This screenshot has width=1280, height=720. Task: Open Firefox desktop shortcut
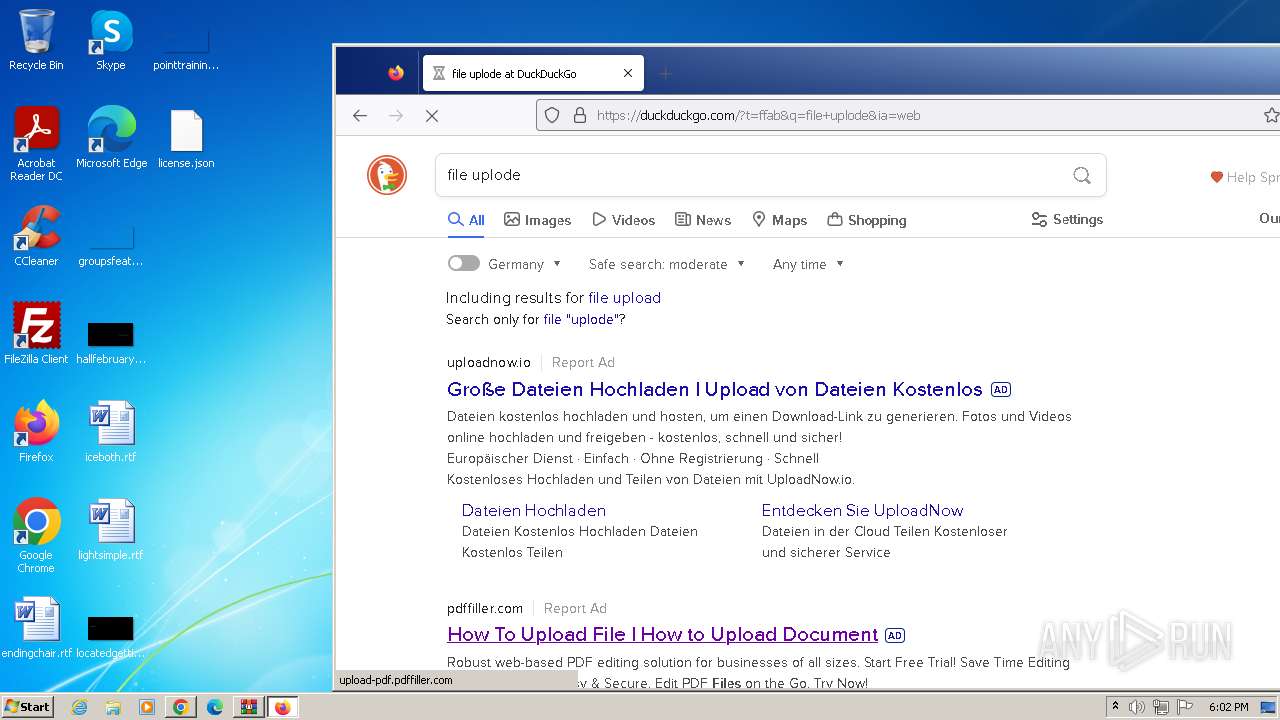36,432
